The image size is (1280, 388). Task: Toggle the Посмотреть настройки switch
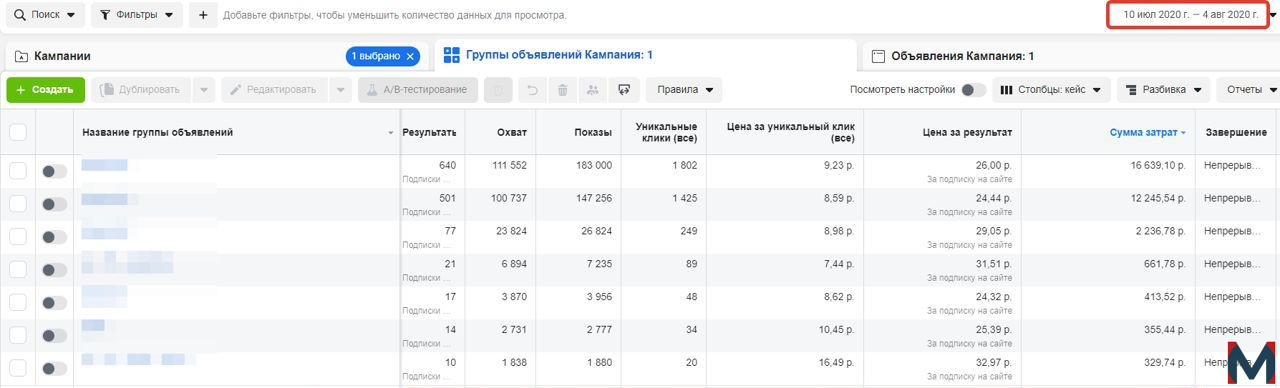point(973,90)
